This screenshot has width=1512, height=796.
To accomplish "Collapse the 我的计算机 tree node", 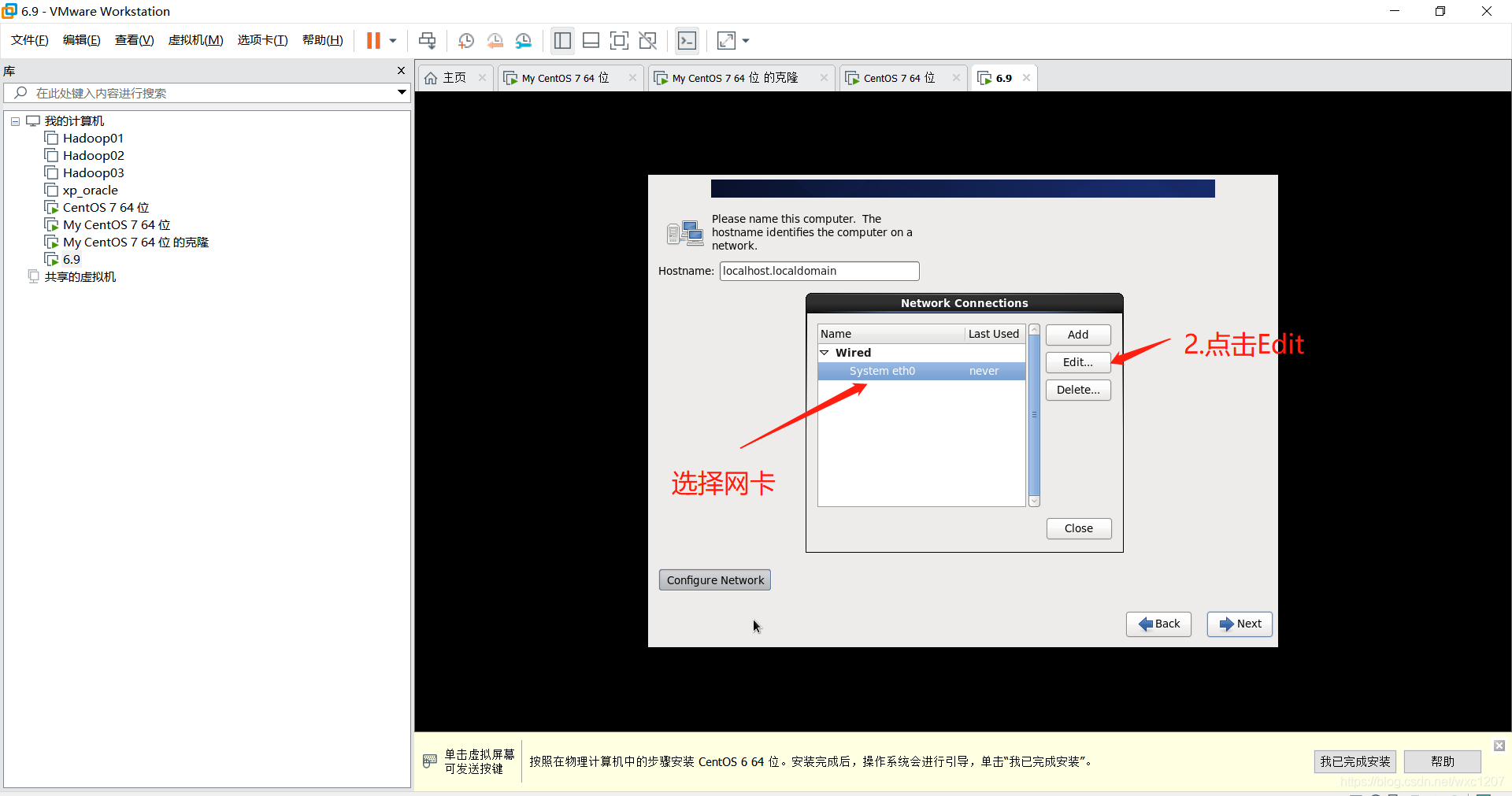I will (x=15, y=121).
